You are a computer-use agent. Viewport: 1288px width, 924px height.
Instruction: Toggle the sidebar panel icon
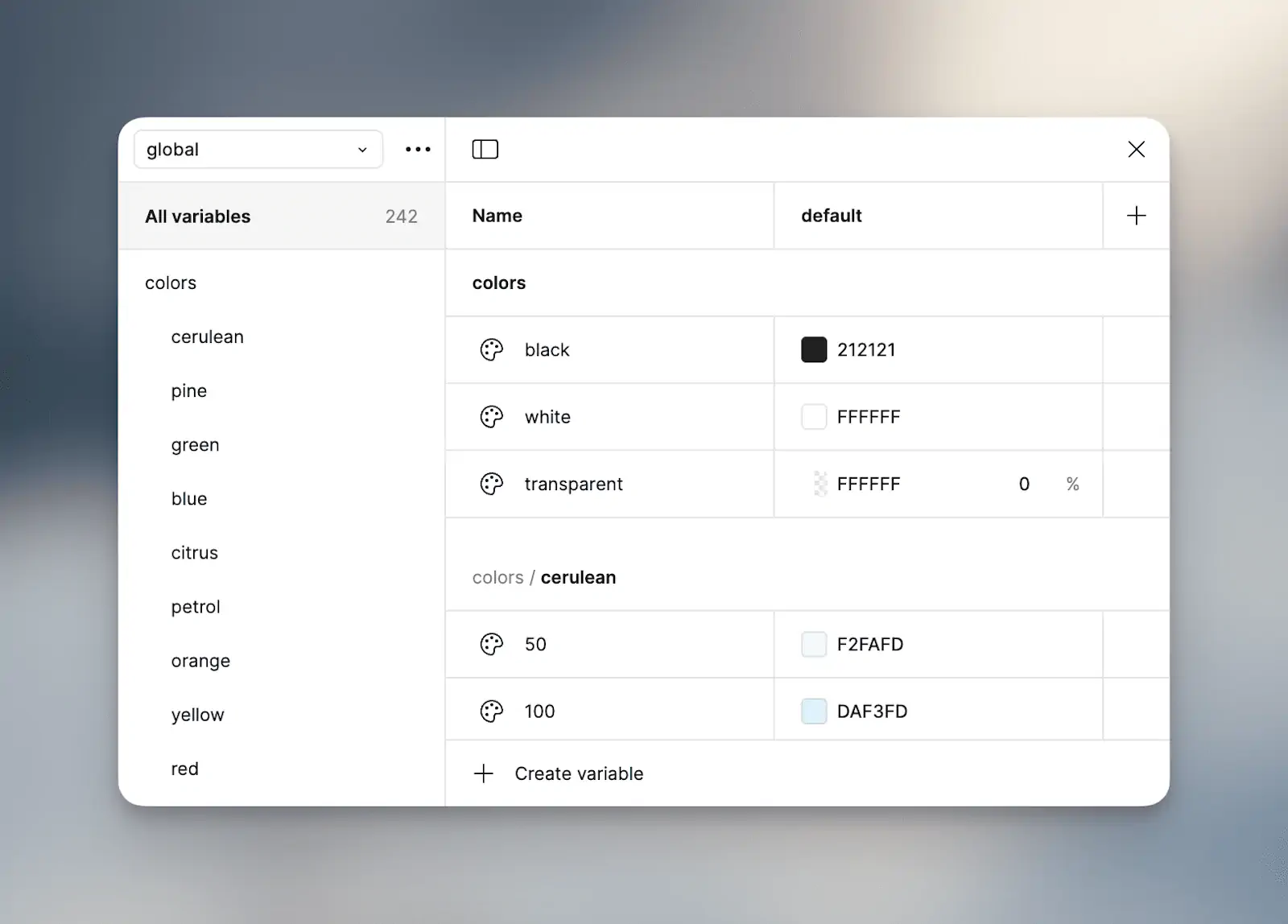485,150
